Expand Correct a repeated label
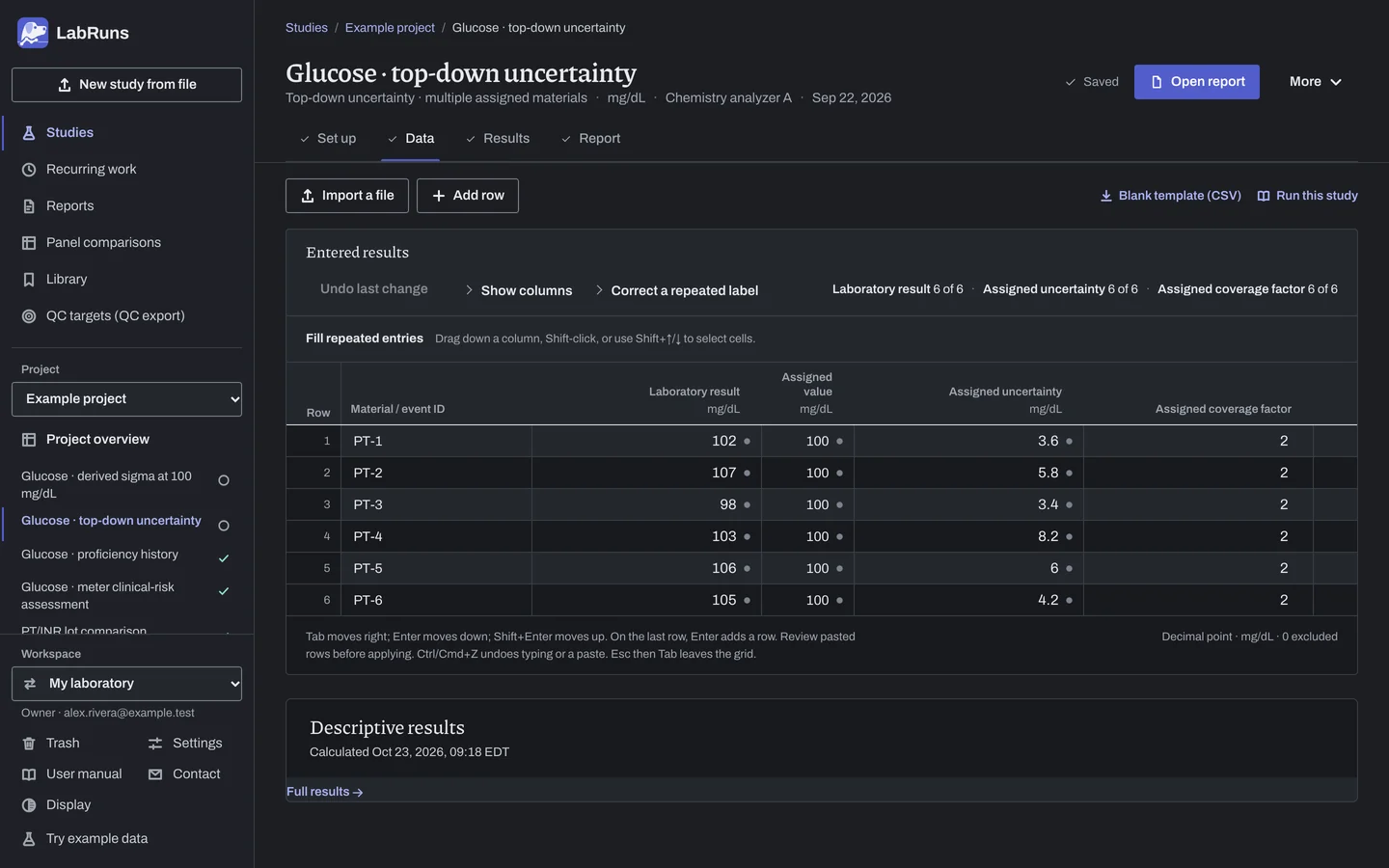The image size is (1389, 868). (676, 290)
